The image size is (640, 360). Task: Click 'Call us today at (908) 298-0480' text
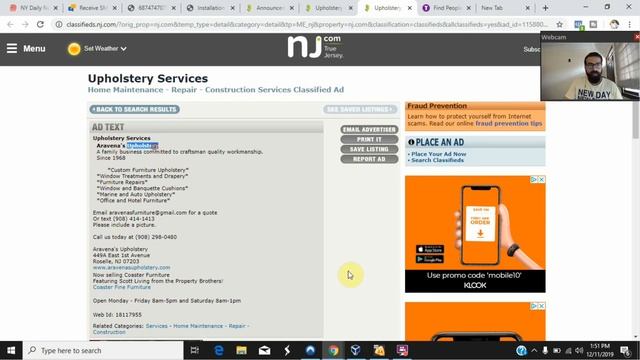[x=135, y=237]
